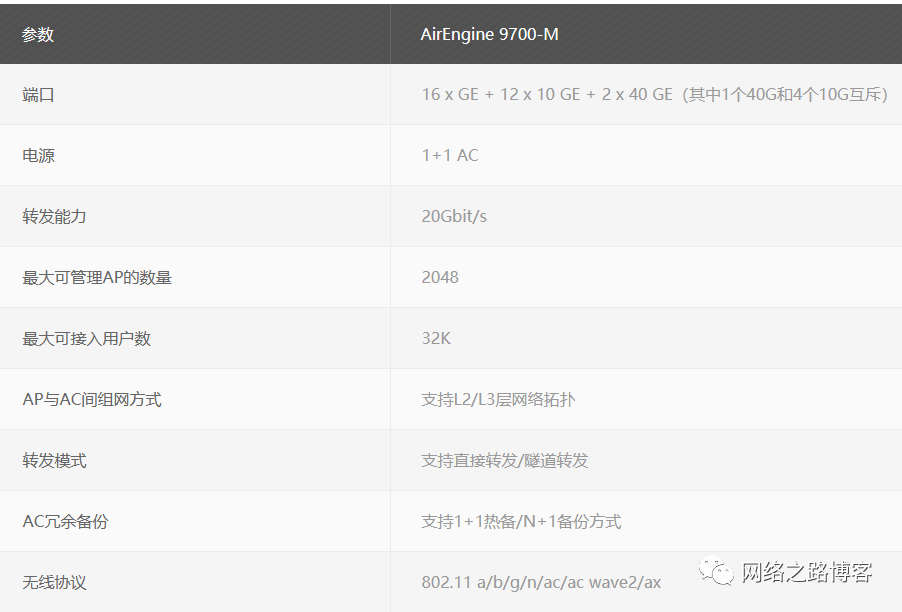Click the 20Gbit/s value
This screenshot has height=612, width=902.
click(x=454, y=216)
